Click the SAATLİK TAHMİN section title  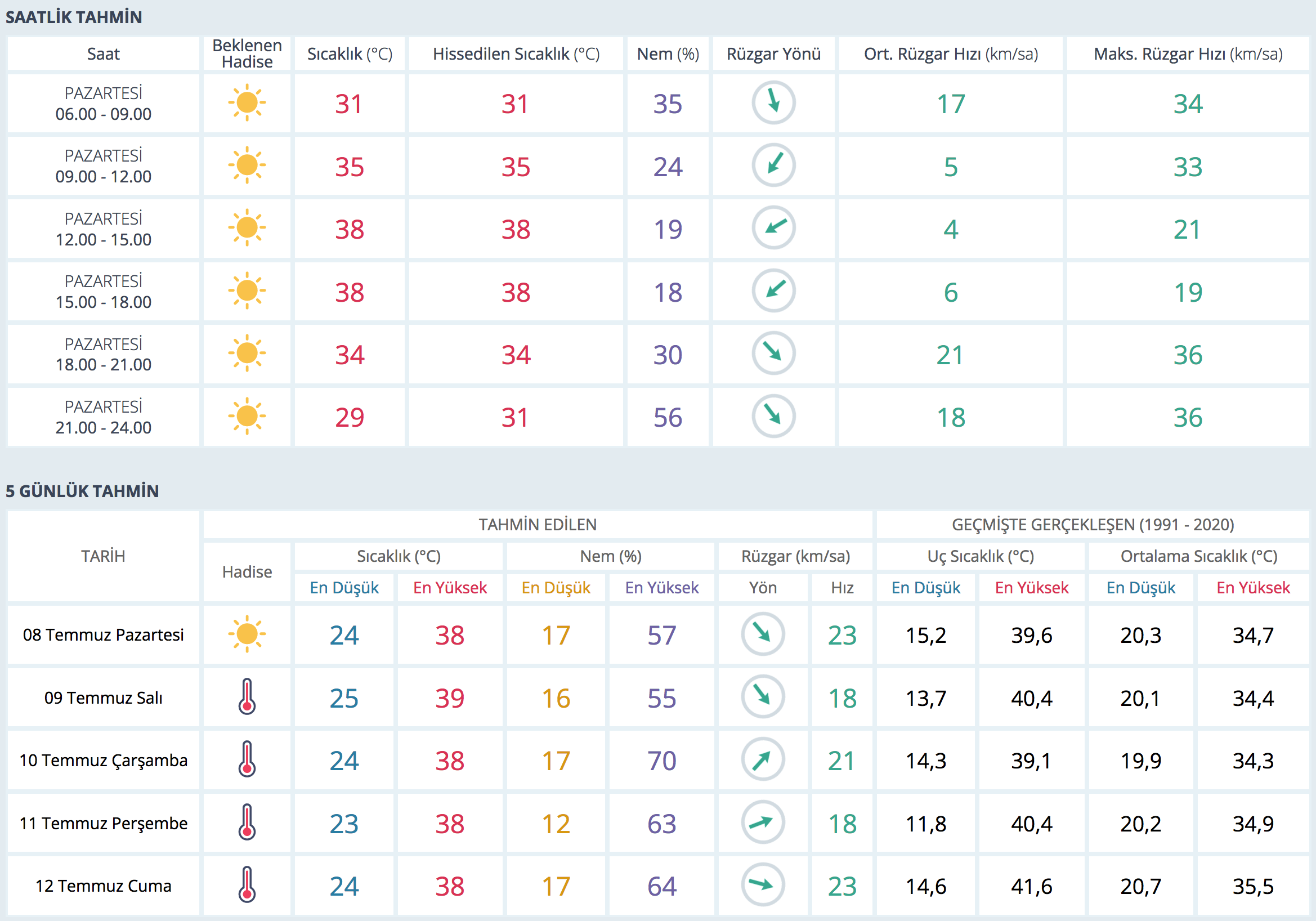(74, 17)
